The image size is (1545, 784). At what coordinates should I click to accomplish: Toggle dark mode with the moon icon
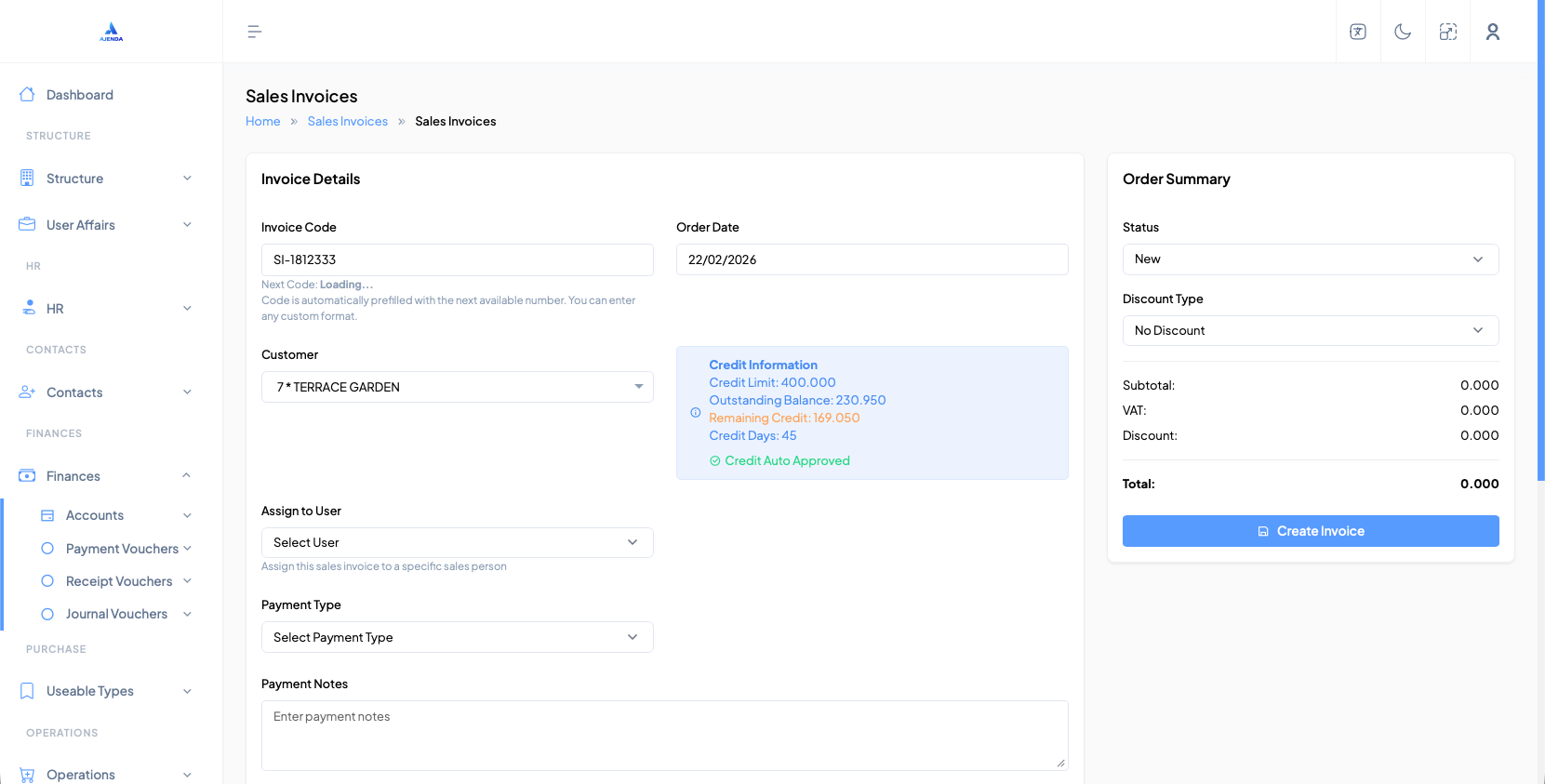tap(1403, 32)
